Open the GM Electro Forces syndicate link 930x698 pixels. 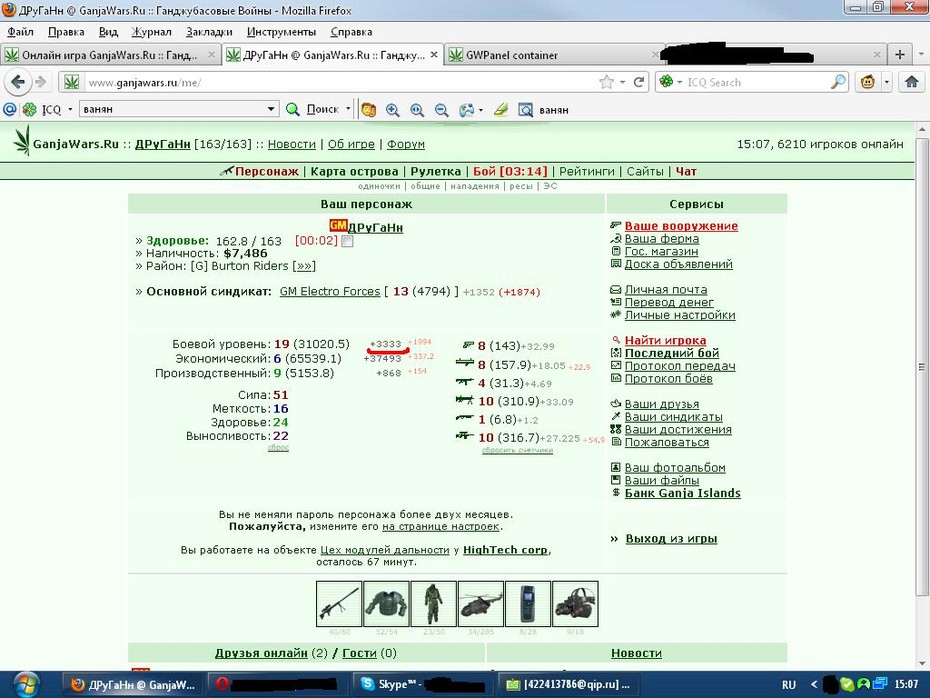click(x=330, y=291)
